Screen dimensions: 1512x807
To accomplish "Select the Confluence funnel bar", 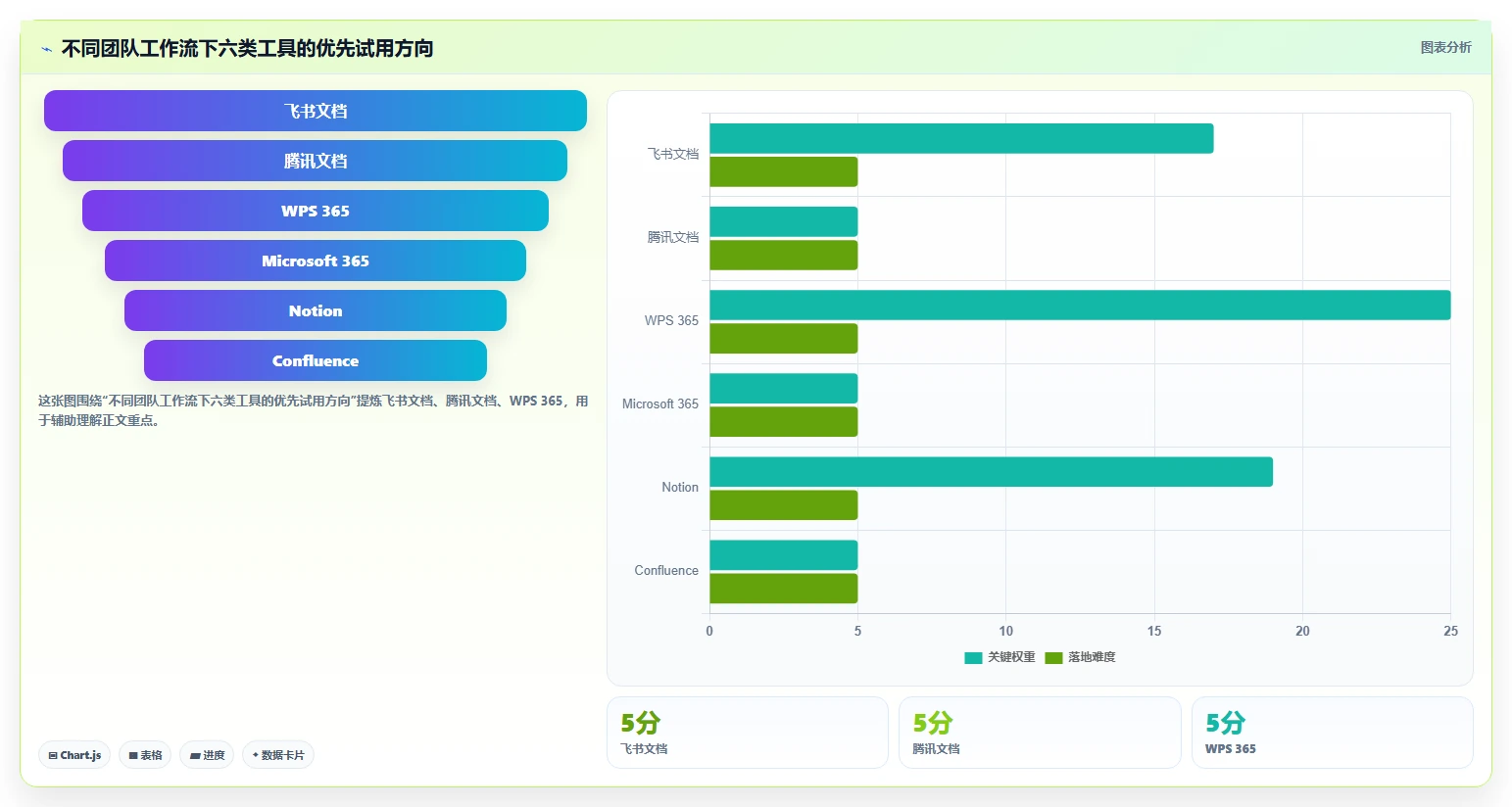I will [316, 360].
